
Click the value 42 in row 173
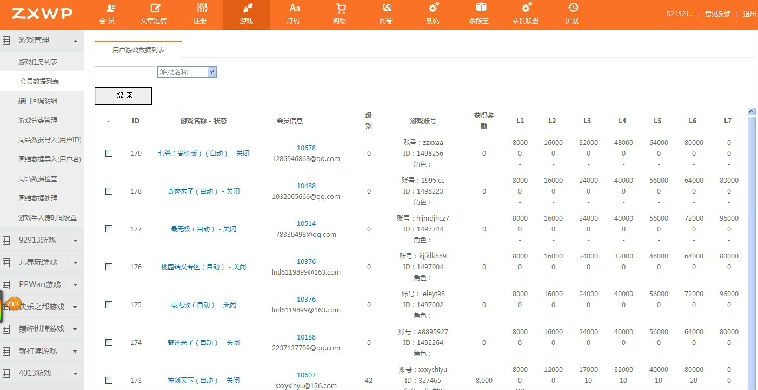pos(368,380)
